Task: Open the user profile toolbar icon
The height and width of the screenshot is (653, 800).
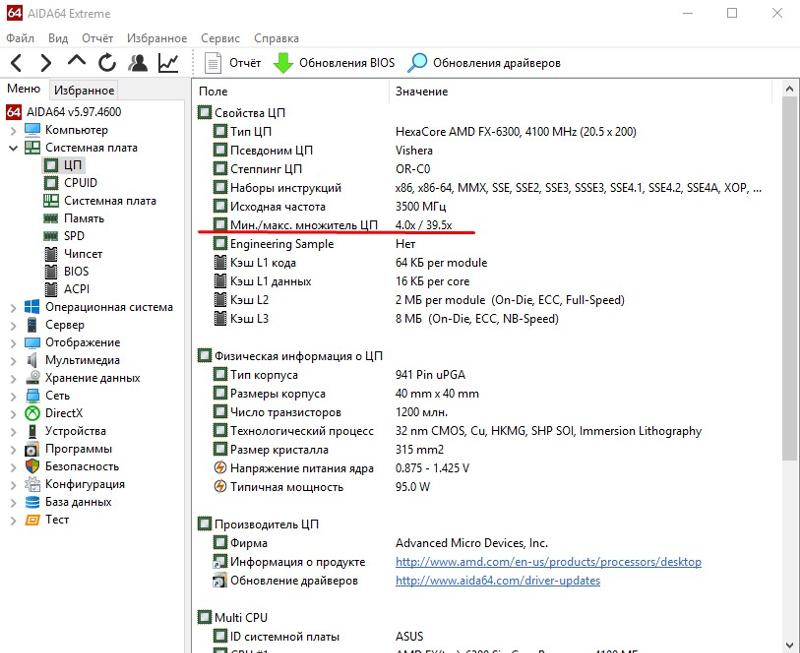Action: [x=138, y=63]
